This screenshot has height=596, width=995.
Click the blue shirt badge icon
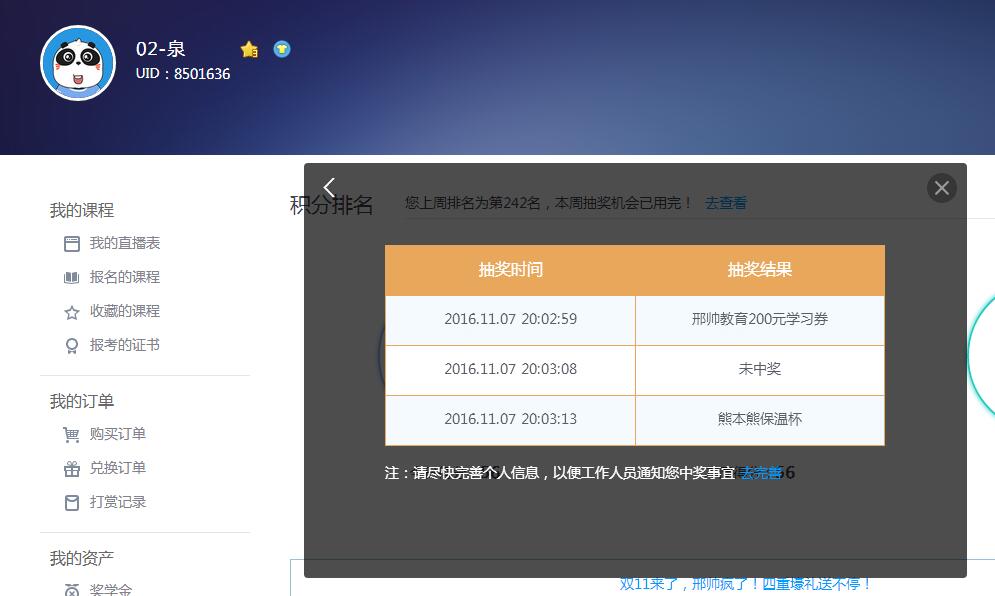282,49
